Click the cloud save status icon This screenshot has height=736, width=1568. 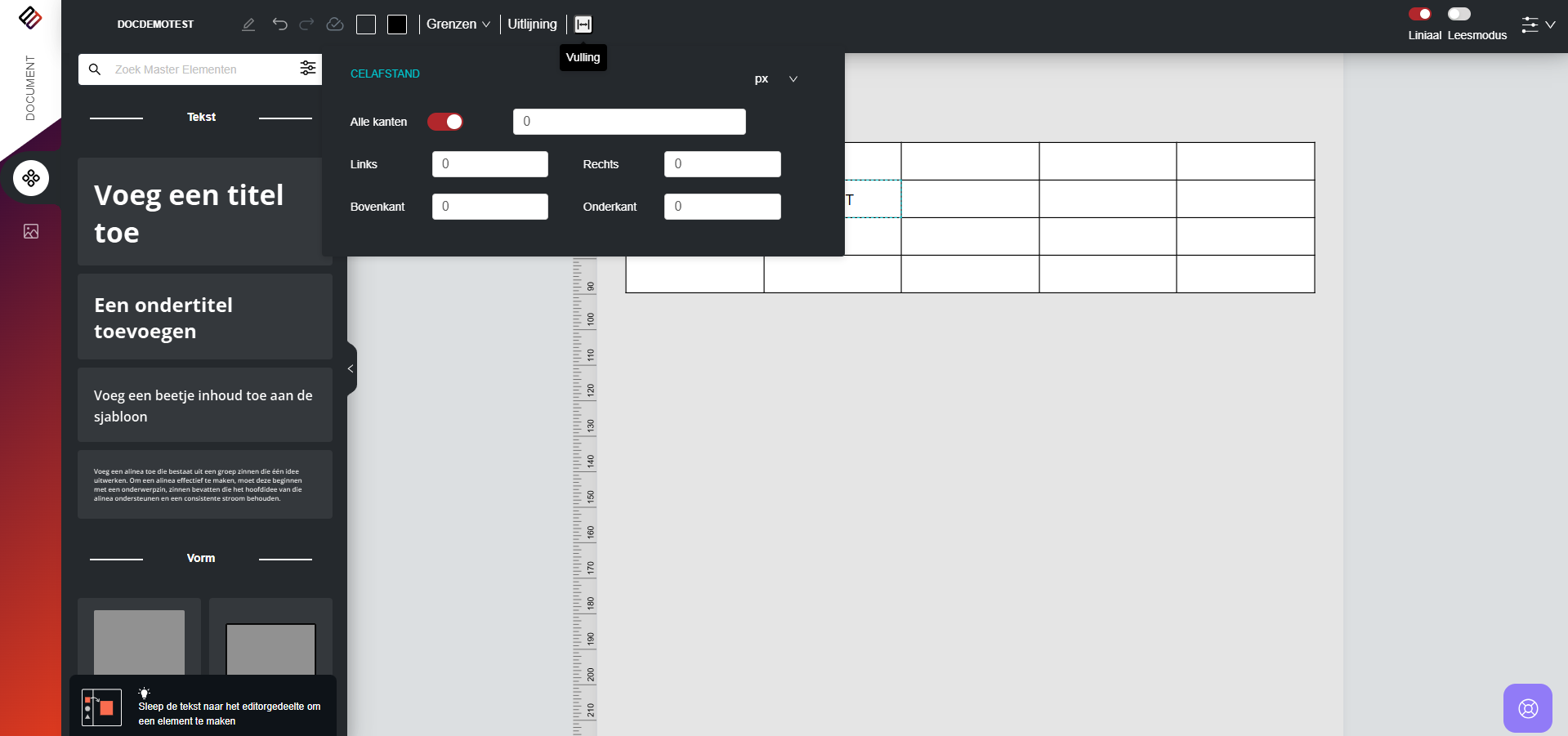tap(335, 25)
